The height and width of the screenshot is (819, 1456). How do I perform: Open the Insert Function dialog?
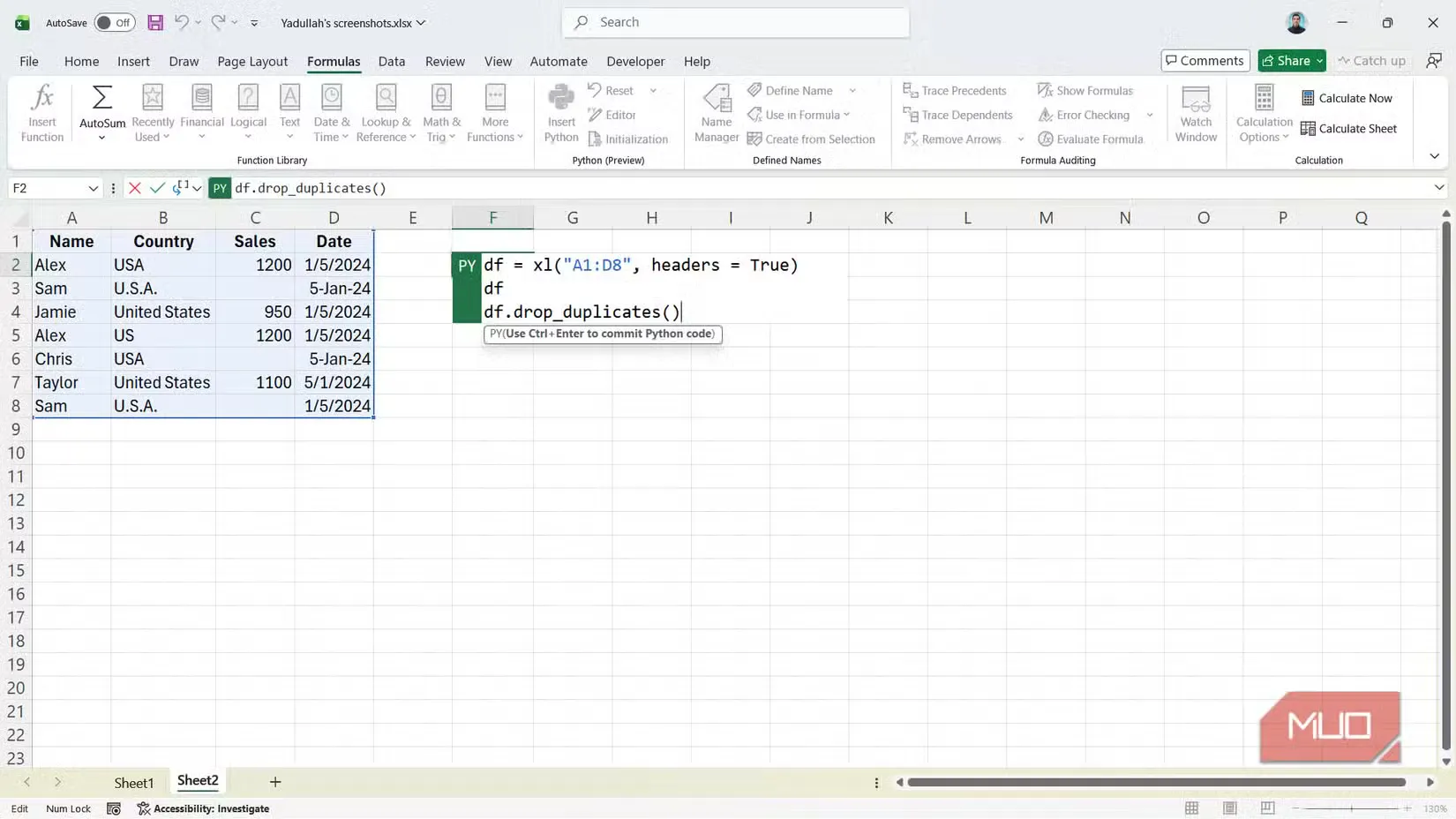point(41,111)
